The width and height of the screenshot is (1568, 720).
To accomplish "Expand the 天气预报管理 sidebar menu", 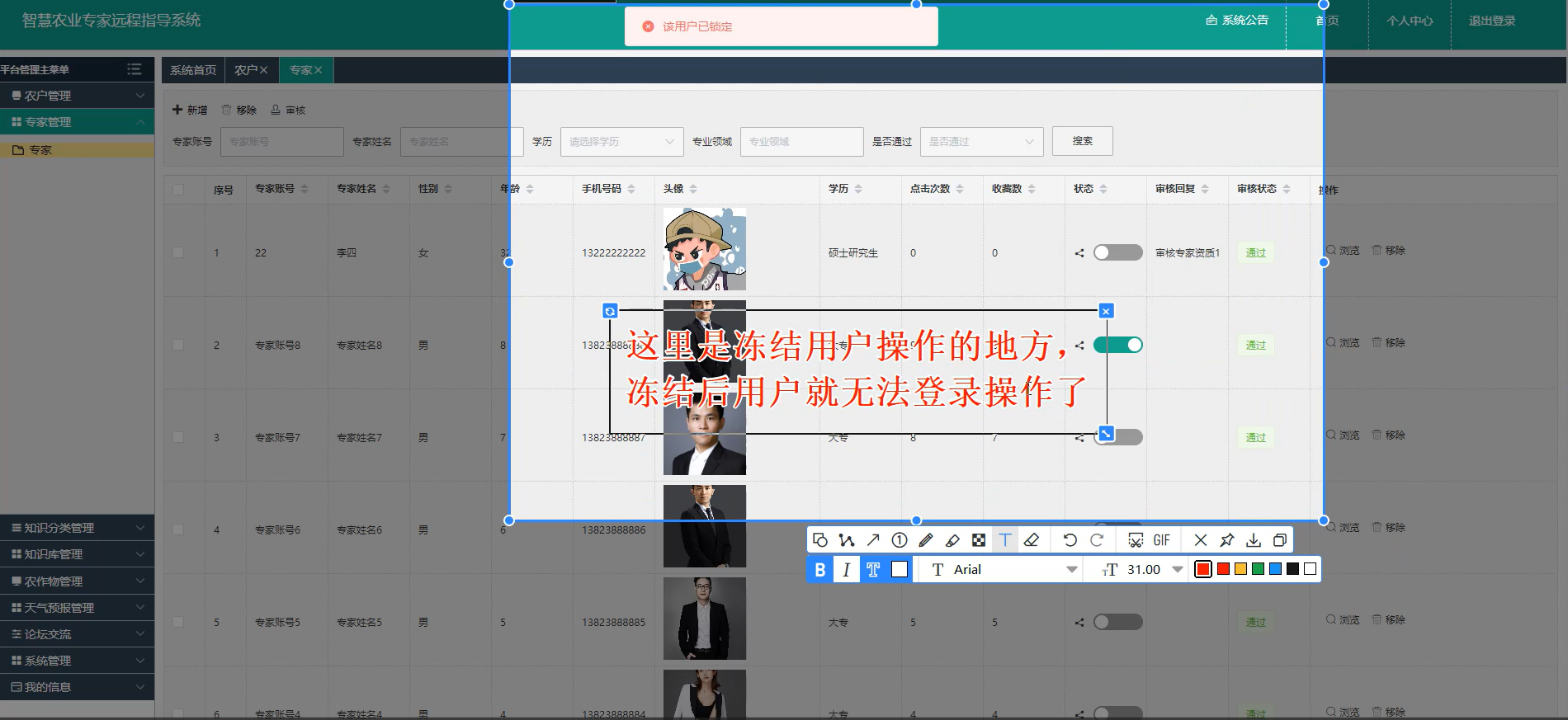I will click(77, 608).
